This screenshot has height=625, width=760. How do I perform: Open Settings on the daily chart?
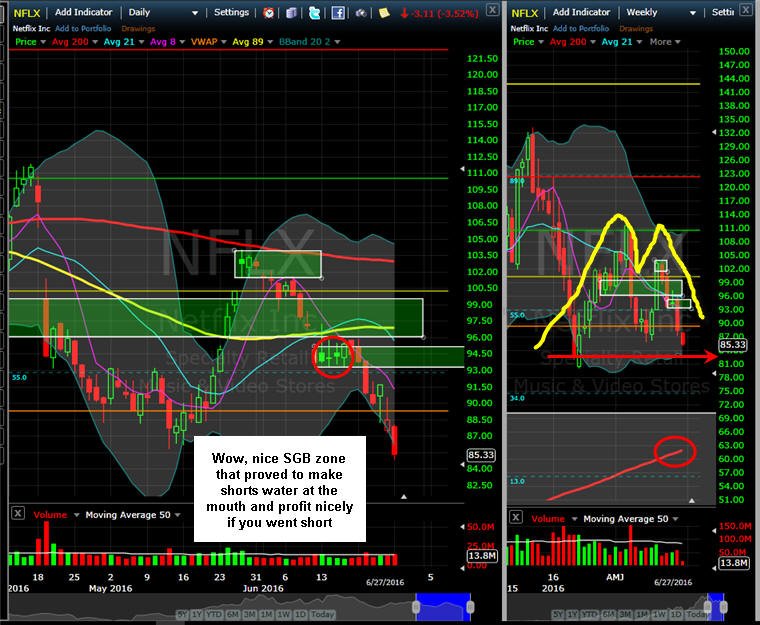click(231, 12)
